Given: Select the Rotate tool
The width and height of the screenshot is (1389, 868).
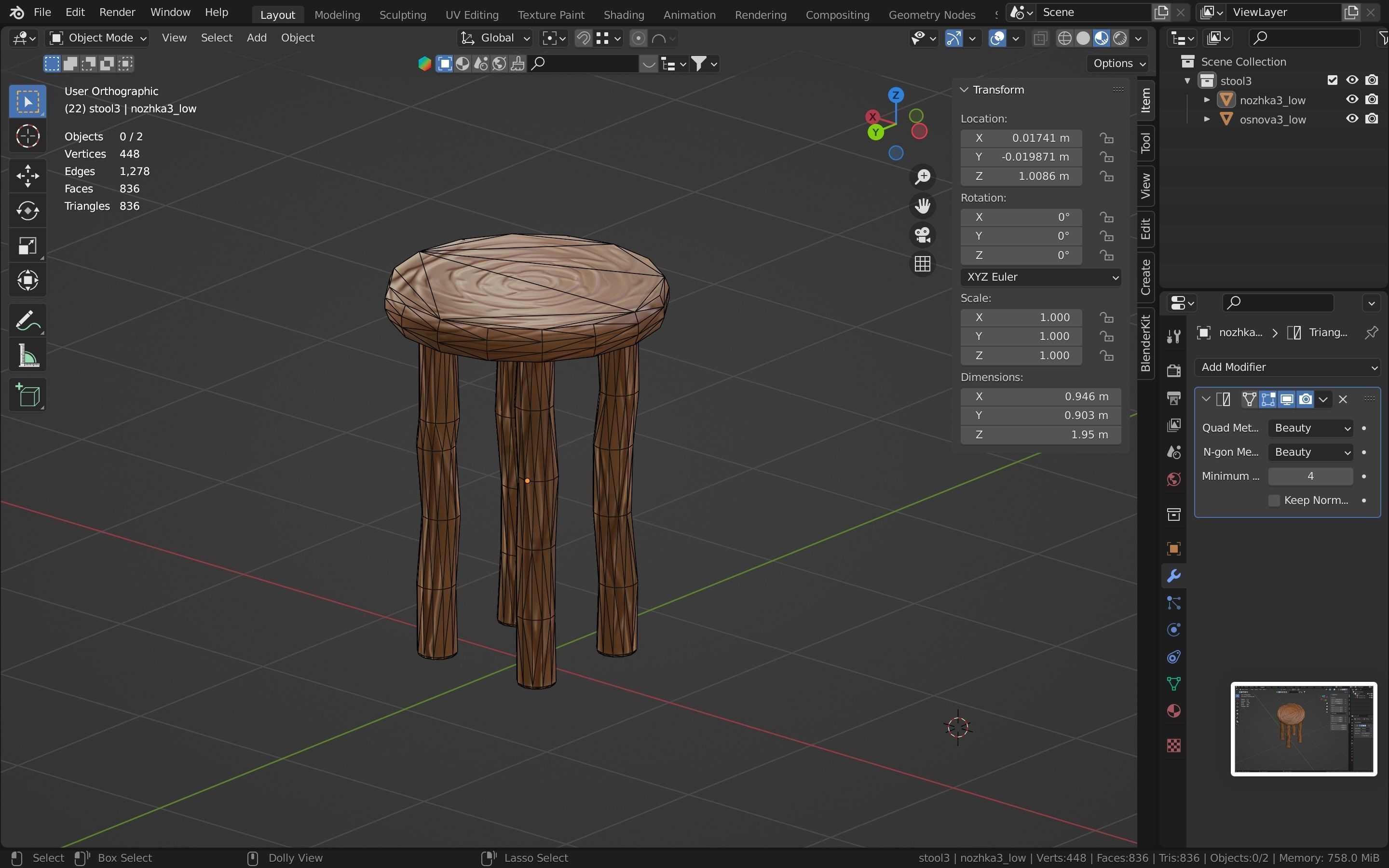Looking at the screenshot, I should [27, 211].
